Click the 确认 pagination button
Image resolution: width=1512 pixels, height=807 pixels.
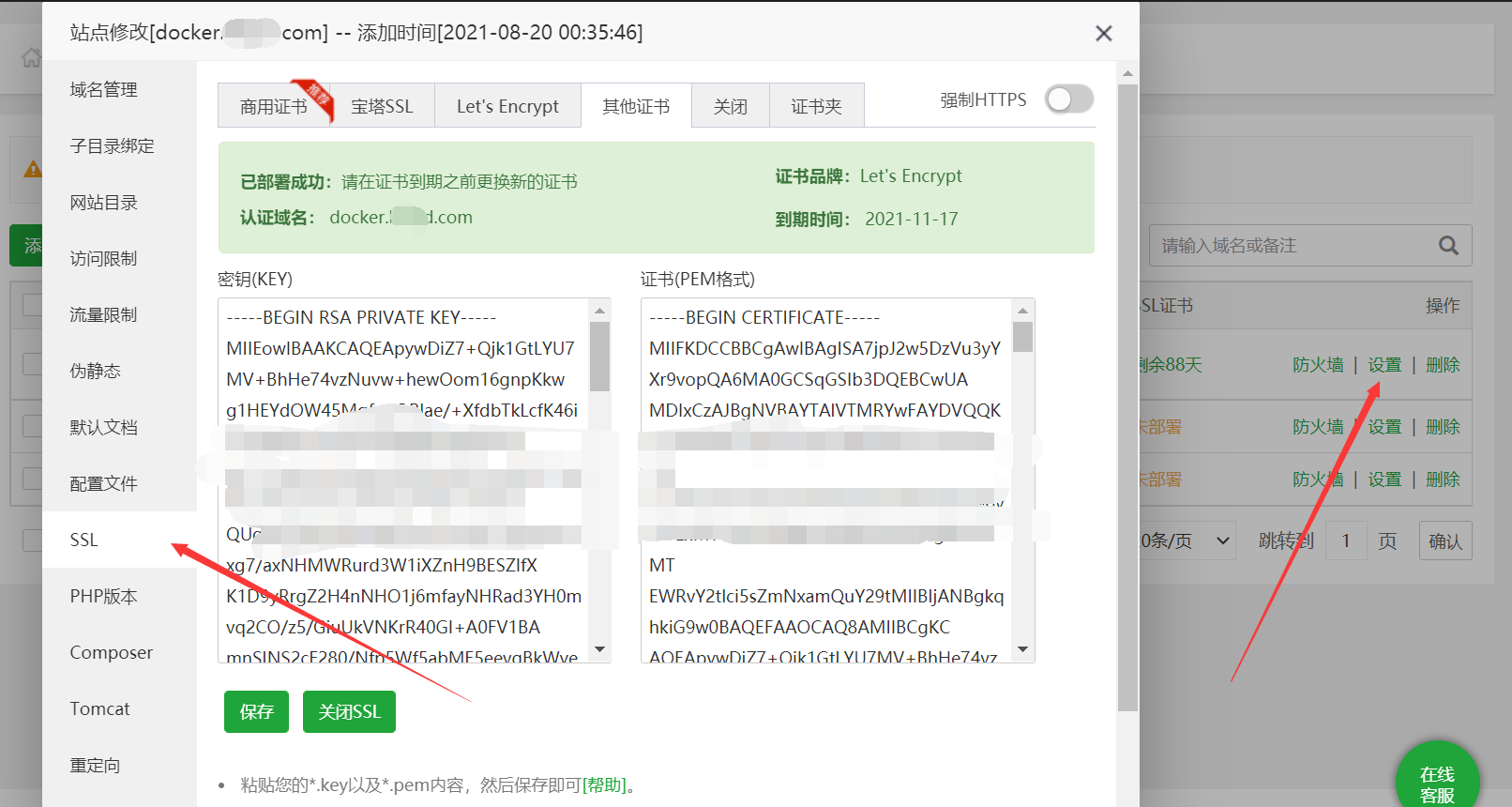click(1445, 541)
